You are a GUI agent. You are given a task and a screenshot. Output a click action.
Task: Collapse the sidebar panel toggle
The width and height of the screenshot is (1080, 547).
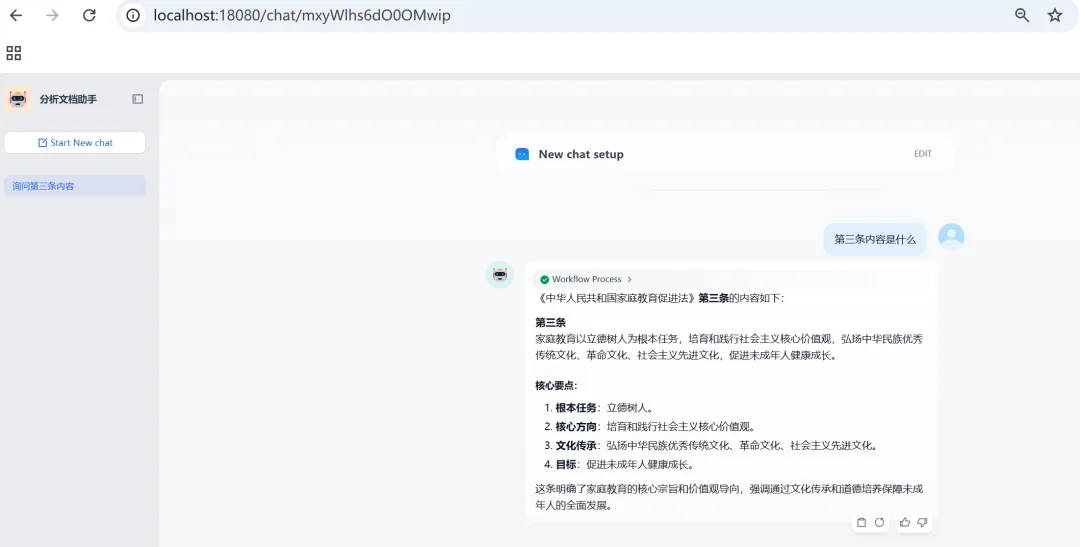coord(138,99)
